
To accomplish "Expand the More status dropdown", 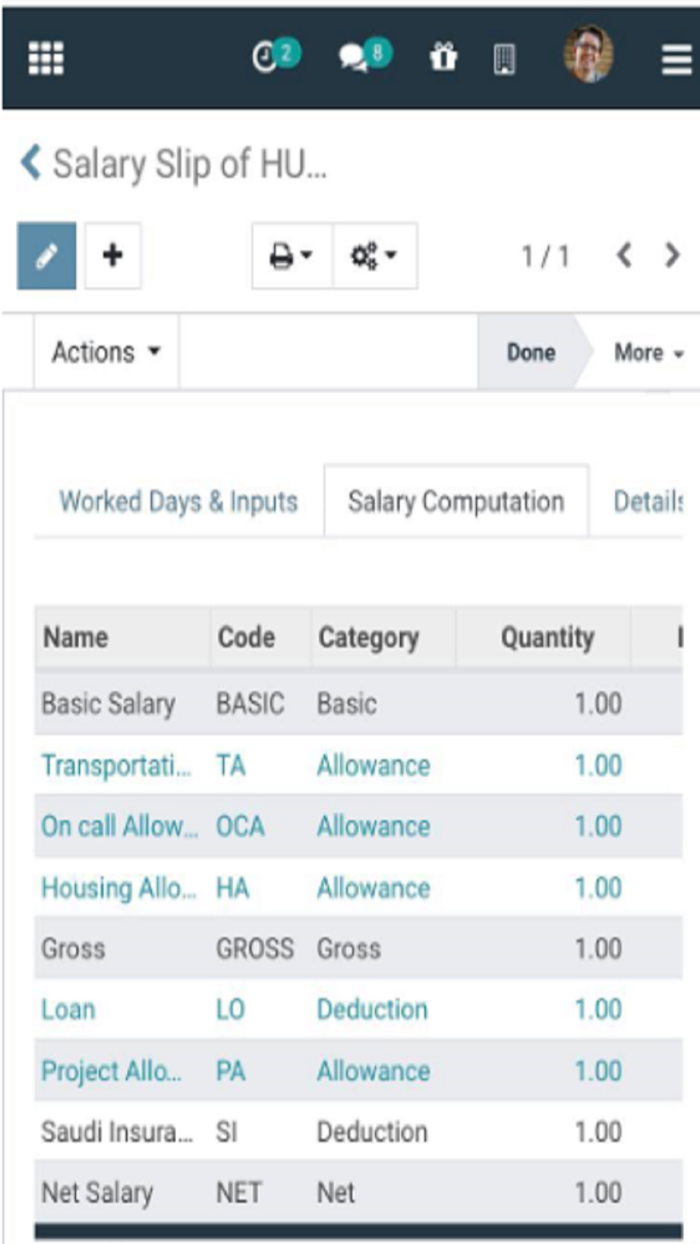I will [x=648, y=353].
